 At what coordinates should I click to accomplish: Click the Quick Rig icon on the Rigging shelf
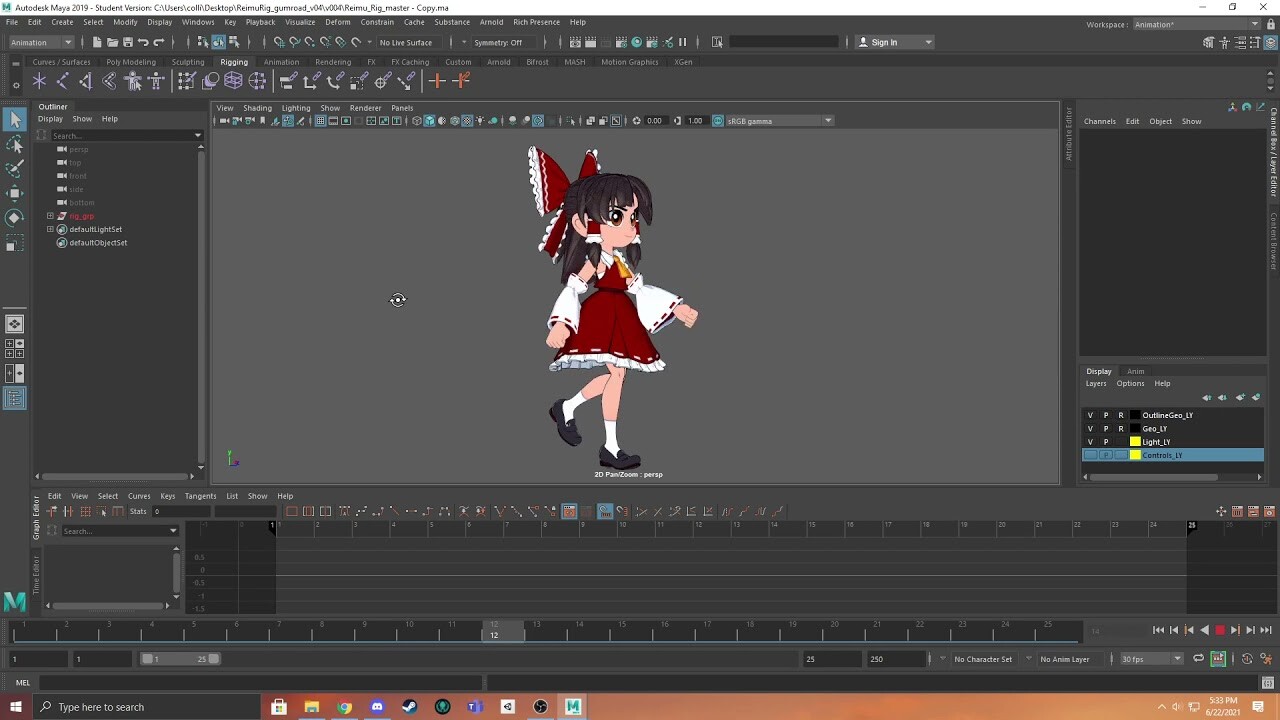[131, 81]
